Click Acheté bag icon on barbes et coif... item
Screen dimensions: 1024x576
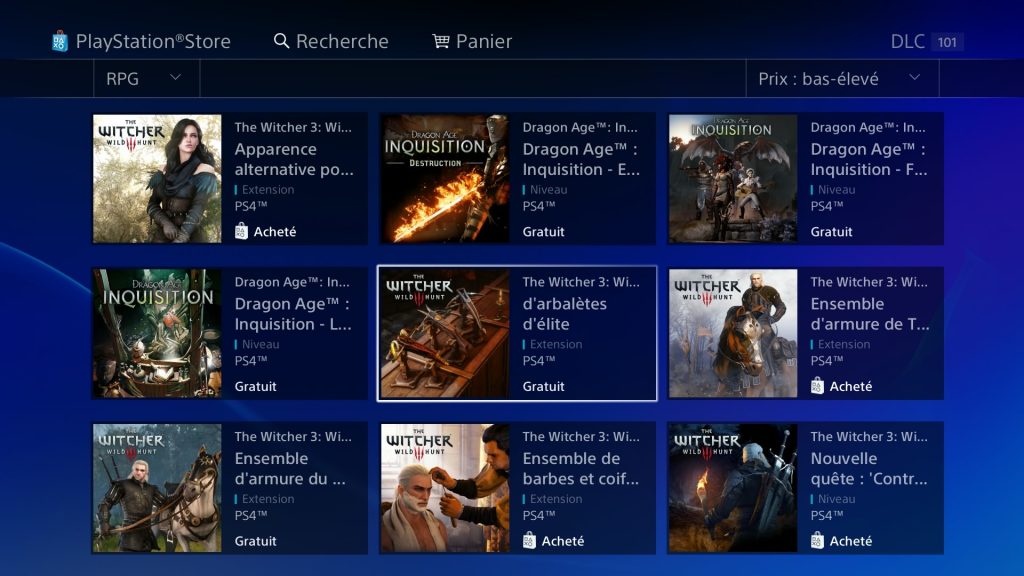pos(529,541)
